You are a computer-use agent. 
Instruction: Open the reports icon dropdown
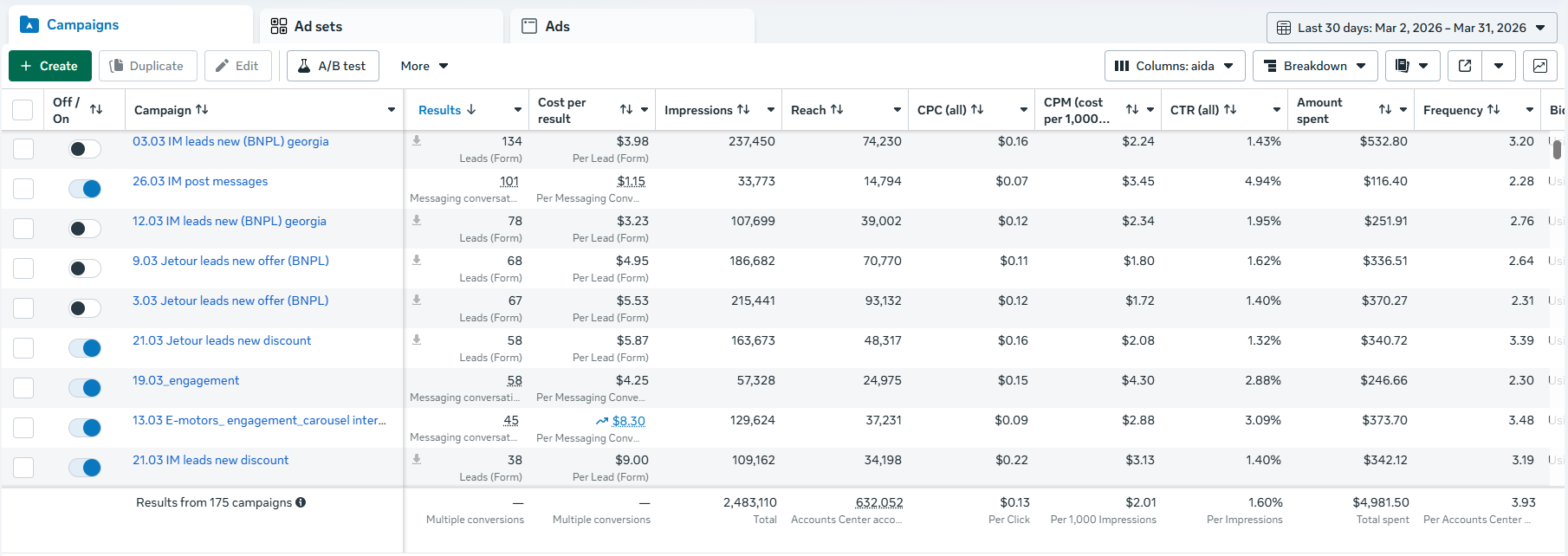(1412, 66)
